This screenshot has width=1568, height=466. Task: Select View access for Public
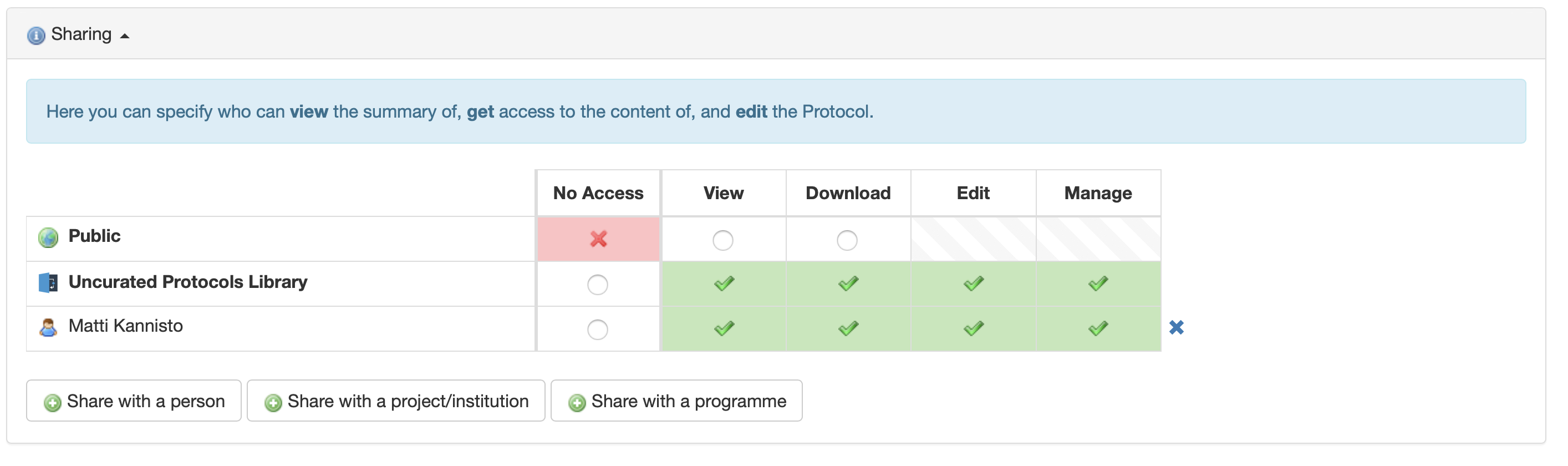click(723, 240)
